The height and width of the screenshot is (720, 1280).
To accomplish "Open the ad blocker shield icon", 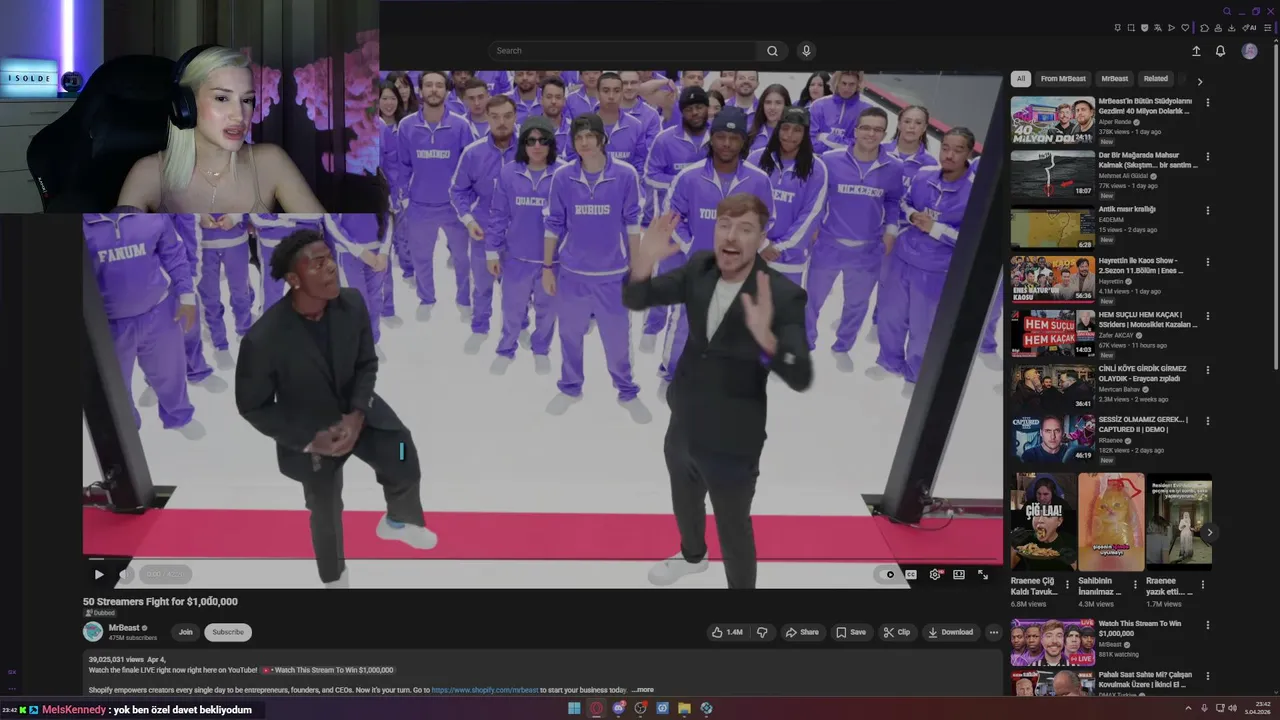I will coord(1145,28).
